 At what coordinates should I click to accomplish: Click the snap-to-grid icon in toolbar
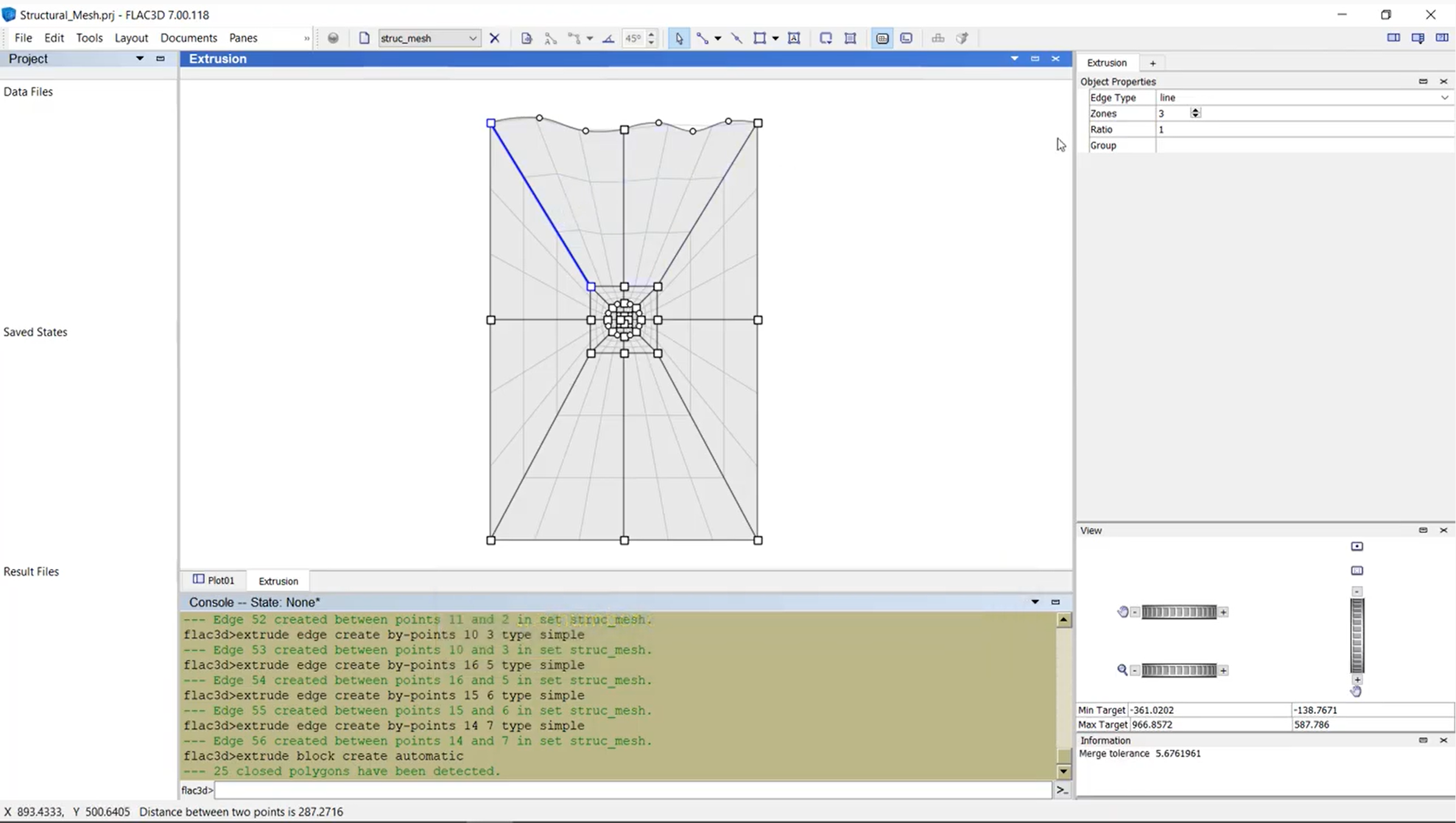click(881, 37)
